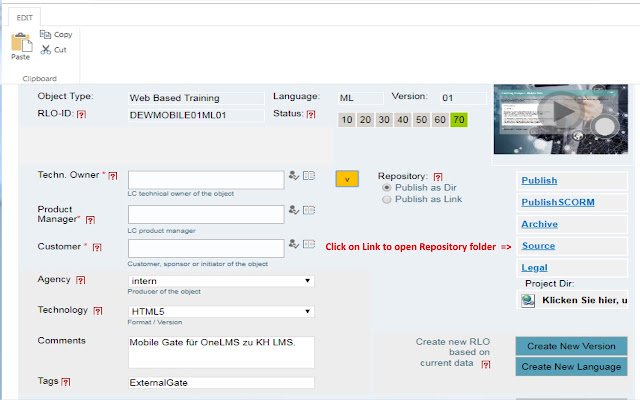Open help icon next to Agency
The image size is (640, 400).
point(81,280)
